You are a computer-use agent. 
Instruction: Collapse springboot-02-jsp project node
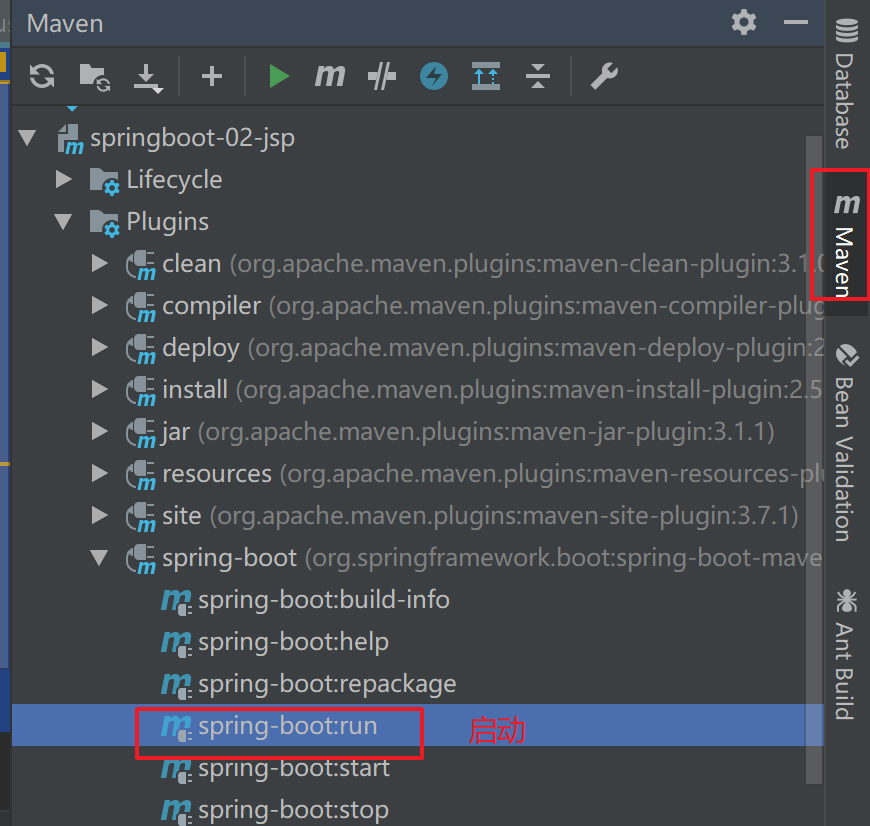point(27,137)
